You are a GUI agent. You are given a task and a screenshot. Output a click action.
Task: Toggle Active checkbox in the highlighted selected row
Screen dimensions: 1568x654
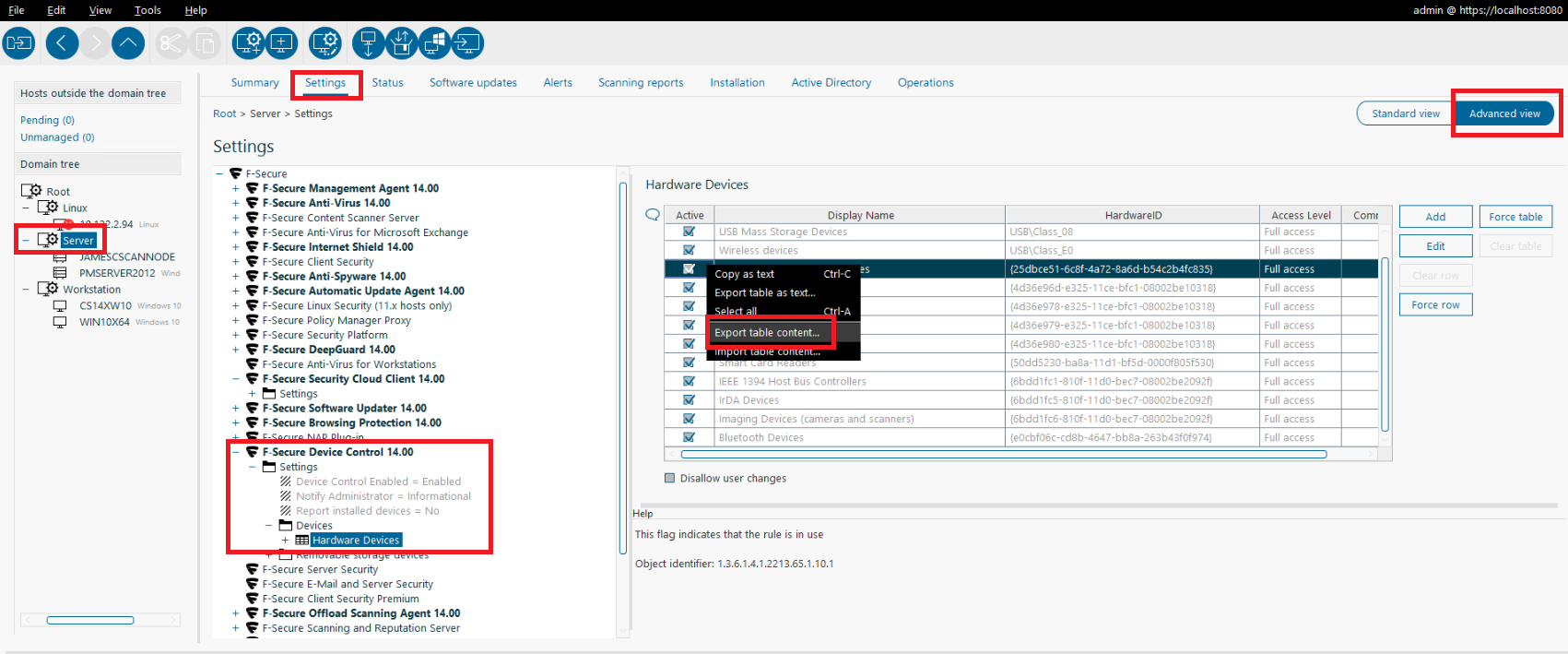pos(689,268)
